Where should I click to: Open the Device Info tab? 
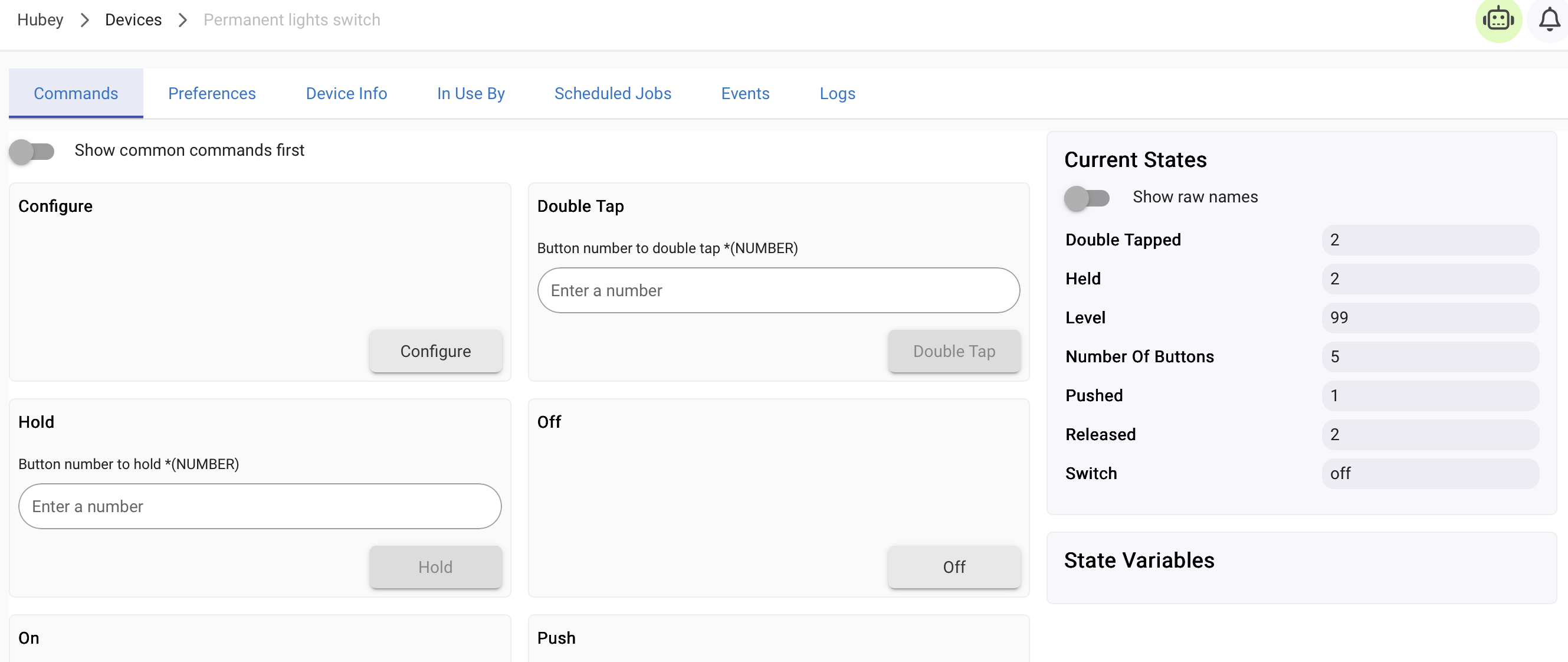[x=346, y=93]
